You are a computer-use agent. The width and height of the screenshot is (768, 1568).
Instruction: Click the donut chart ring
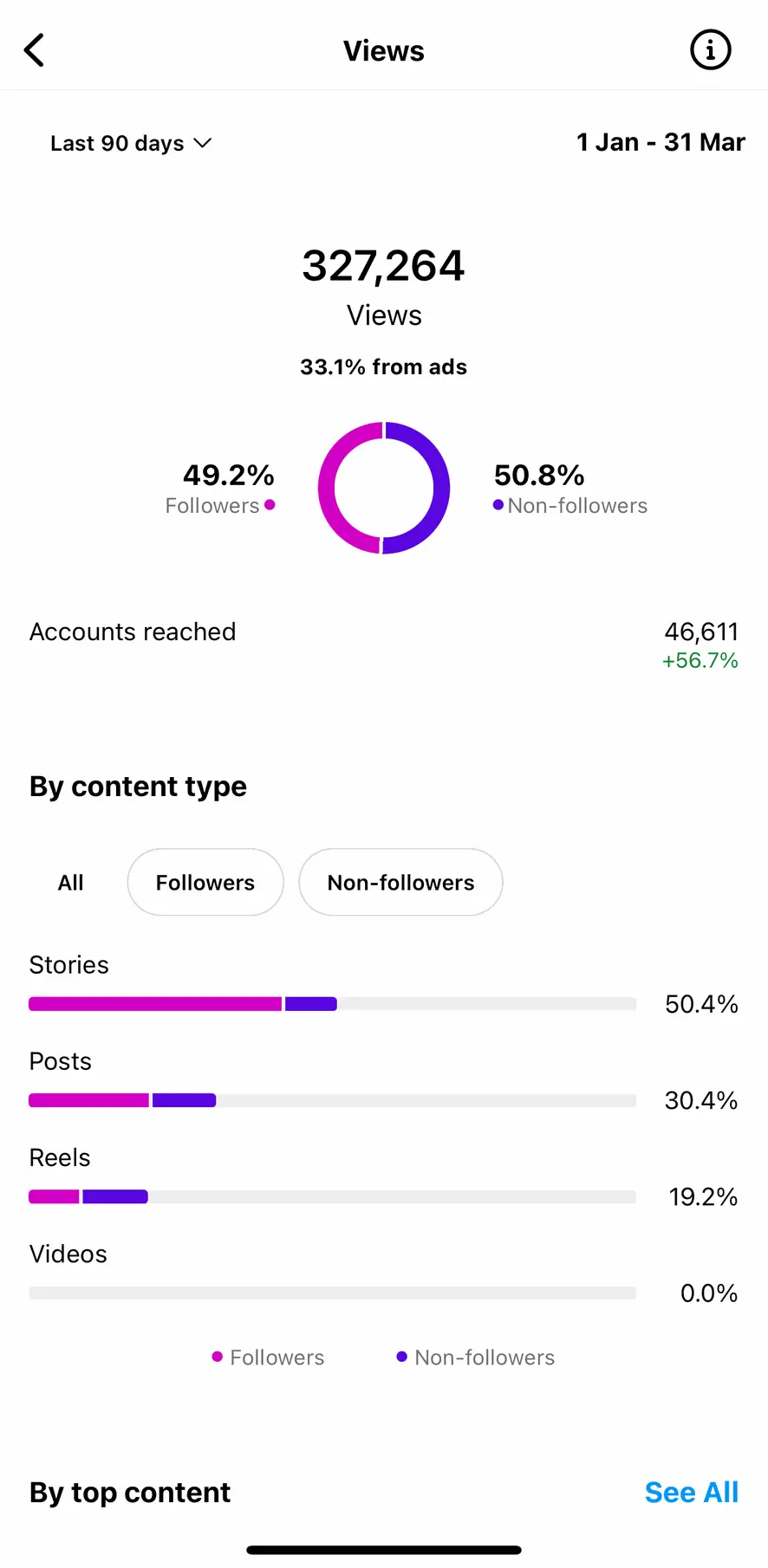384,488
